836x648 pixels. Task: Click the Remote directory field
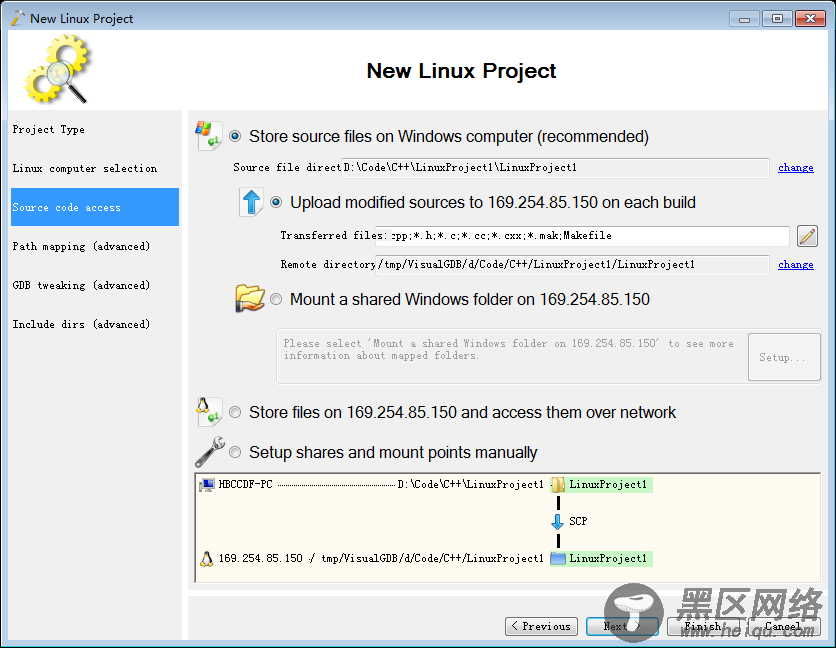[572, 265]
